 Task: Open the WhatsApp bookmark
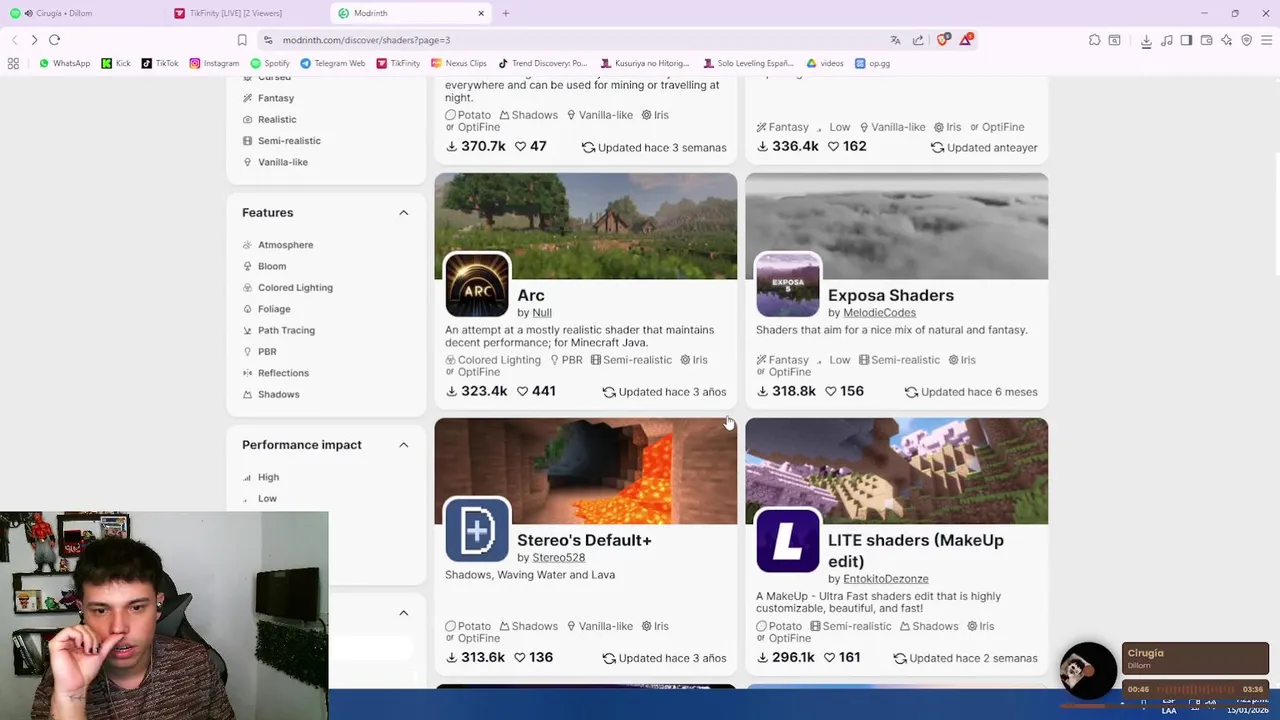tap(65, 63)
